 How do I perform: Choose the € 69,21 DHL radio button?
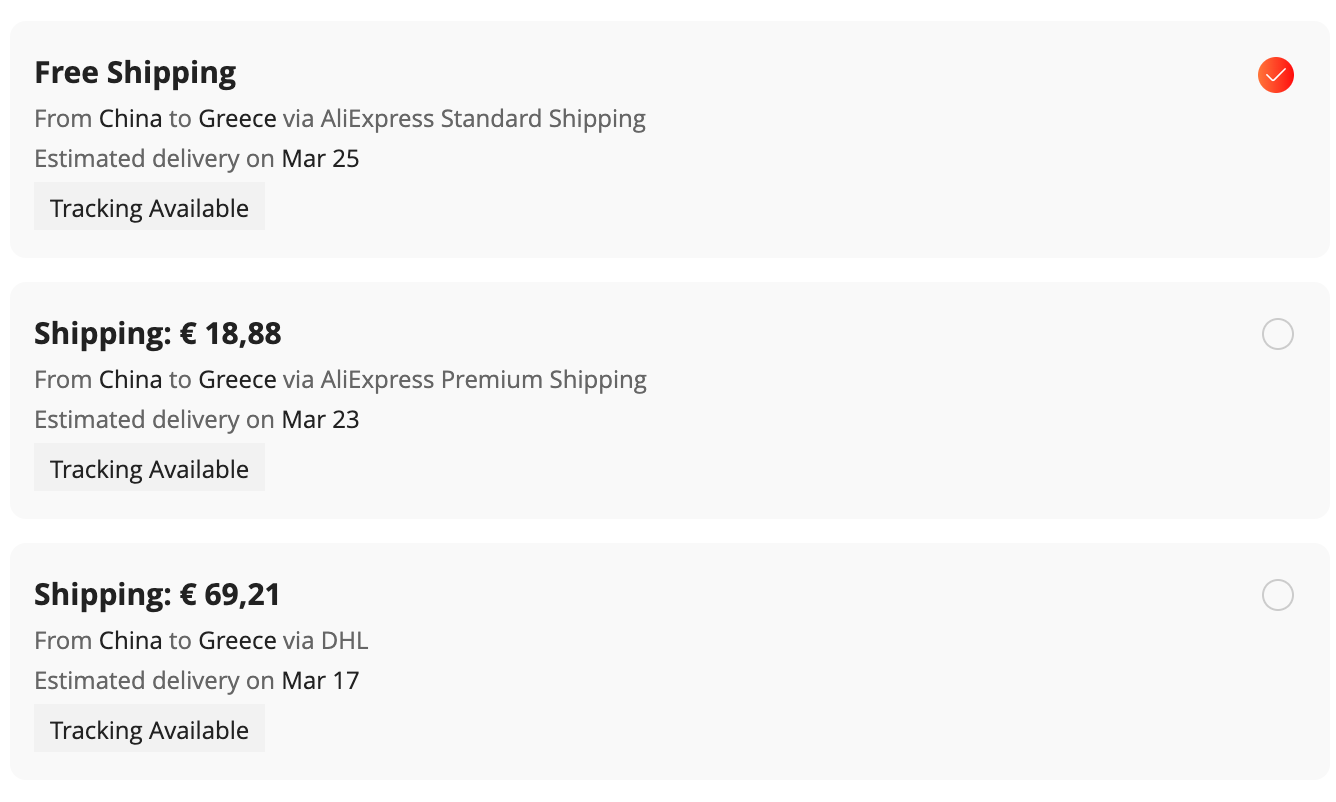pos(1278,595)
